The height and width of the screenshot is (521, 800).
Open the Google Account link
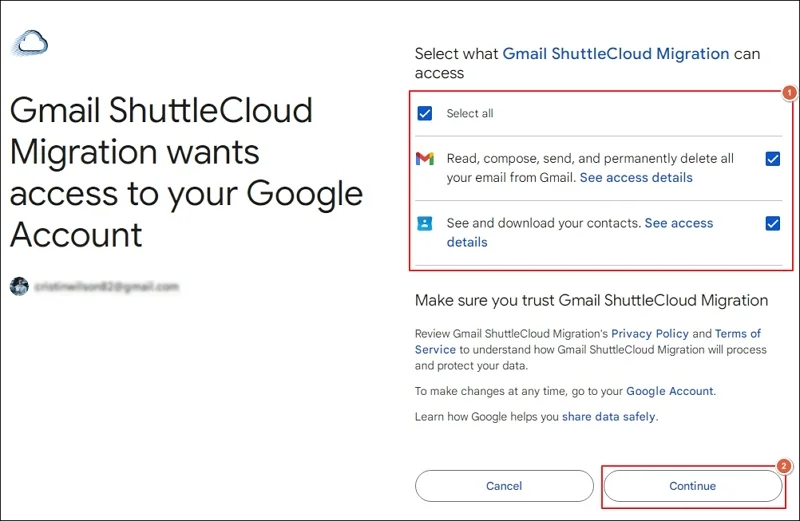pyautogui.click(x=669, y=391)
